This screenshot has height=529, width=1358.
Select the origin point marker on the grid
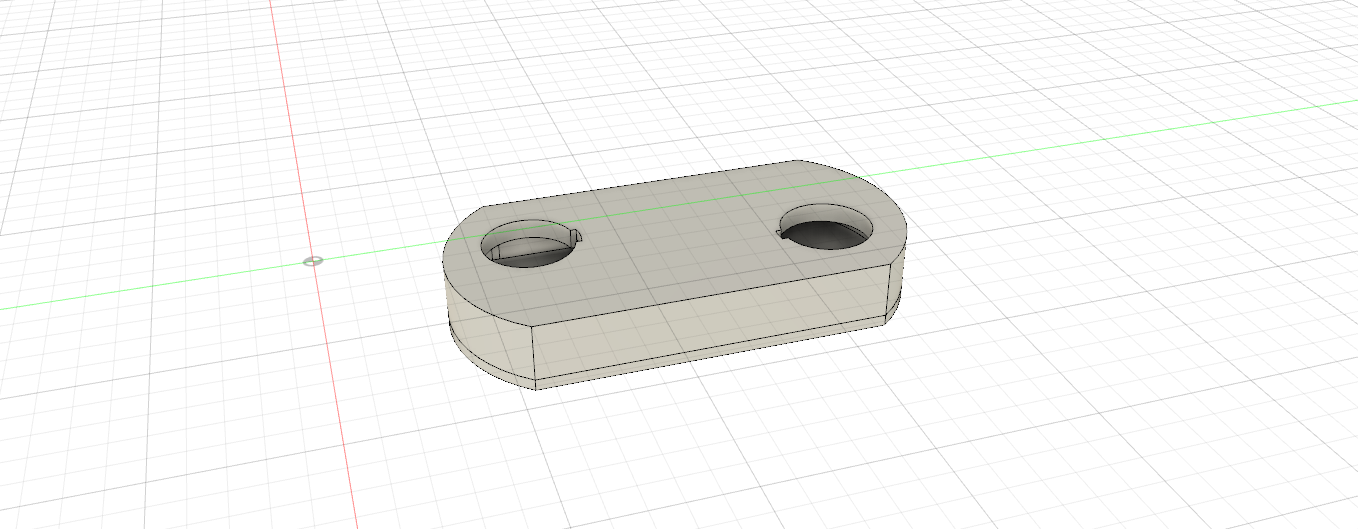[x=313, y=261]
